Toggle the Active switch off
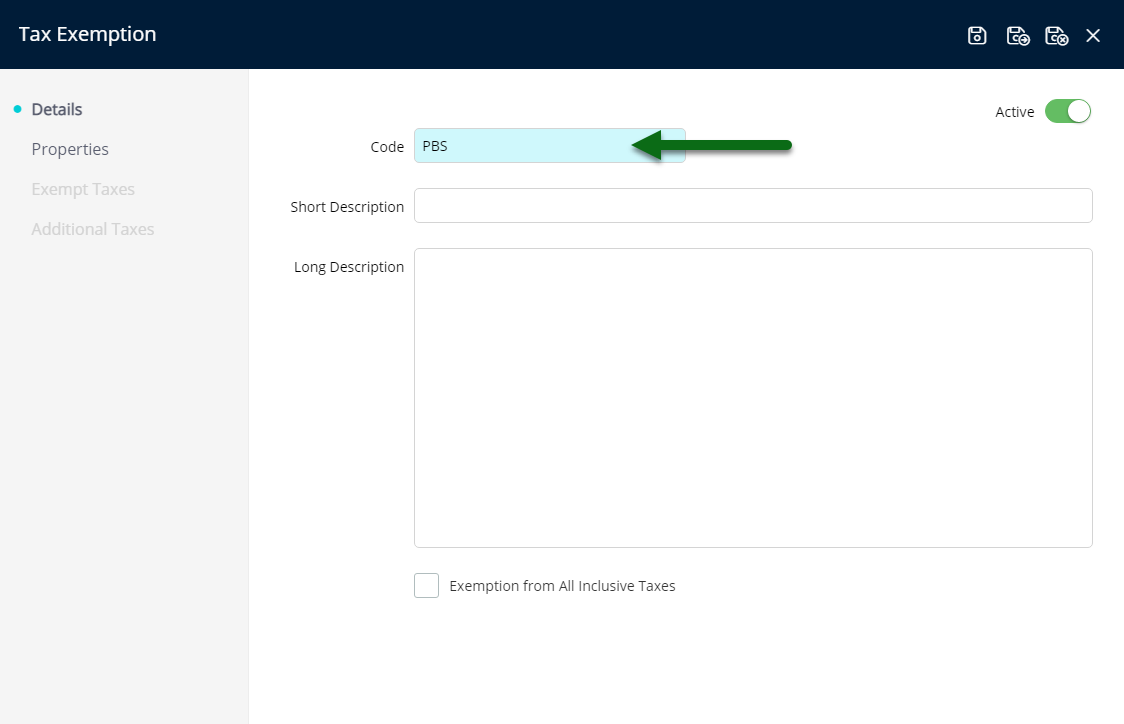The height and width of the screenshot is (724, 1124). 1067,111
